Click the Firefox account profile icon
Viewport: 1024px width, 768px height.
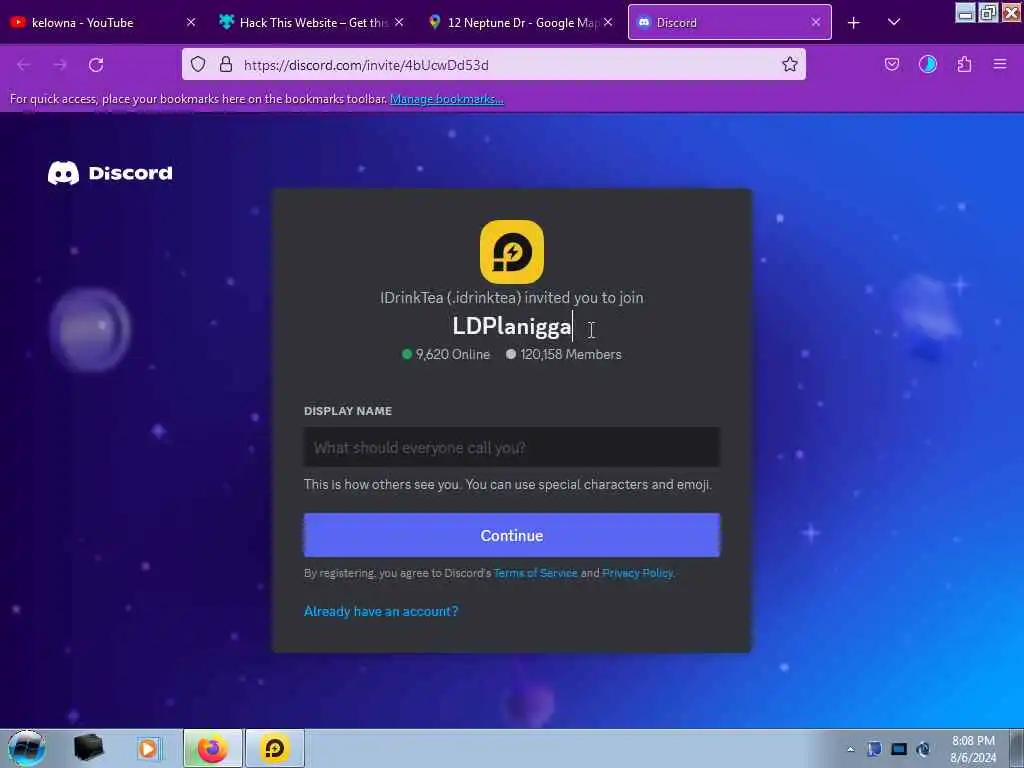[x=928, y=64]
